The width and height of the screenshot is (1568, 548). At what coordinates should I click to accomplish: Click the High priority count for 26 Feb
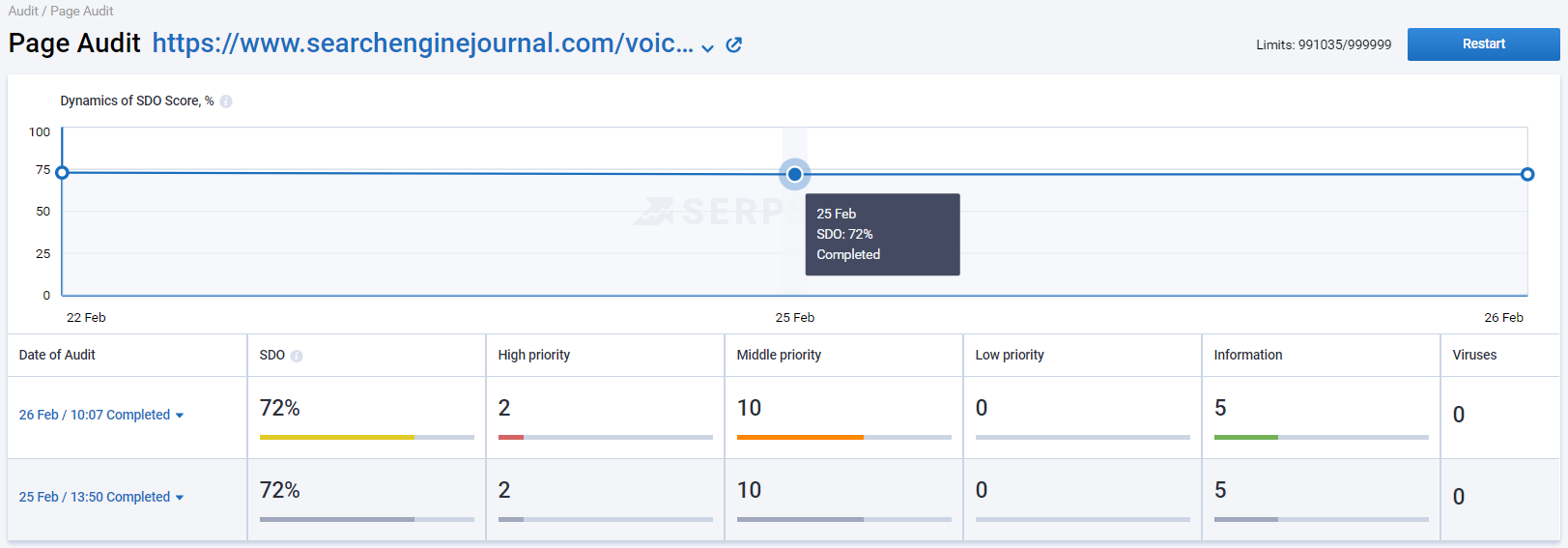pos(504,408)
